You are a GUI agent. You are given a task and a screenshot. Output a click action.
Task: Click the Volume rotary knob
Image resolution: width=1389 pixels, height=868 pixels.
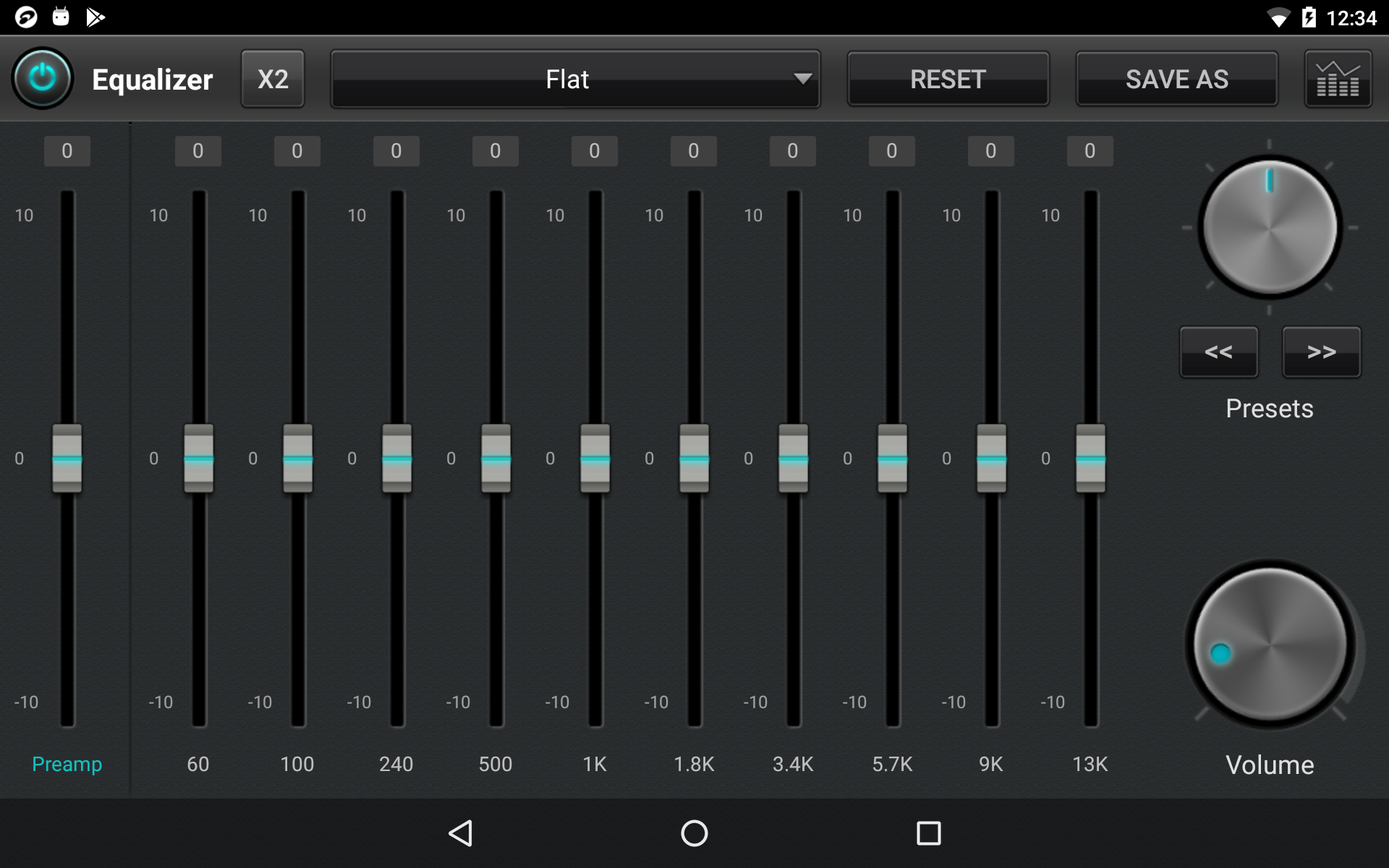1270,644
